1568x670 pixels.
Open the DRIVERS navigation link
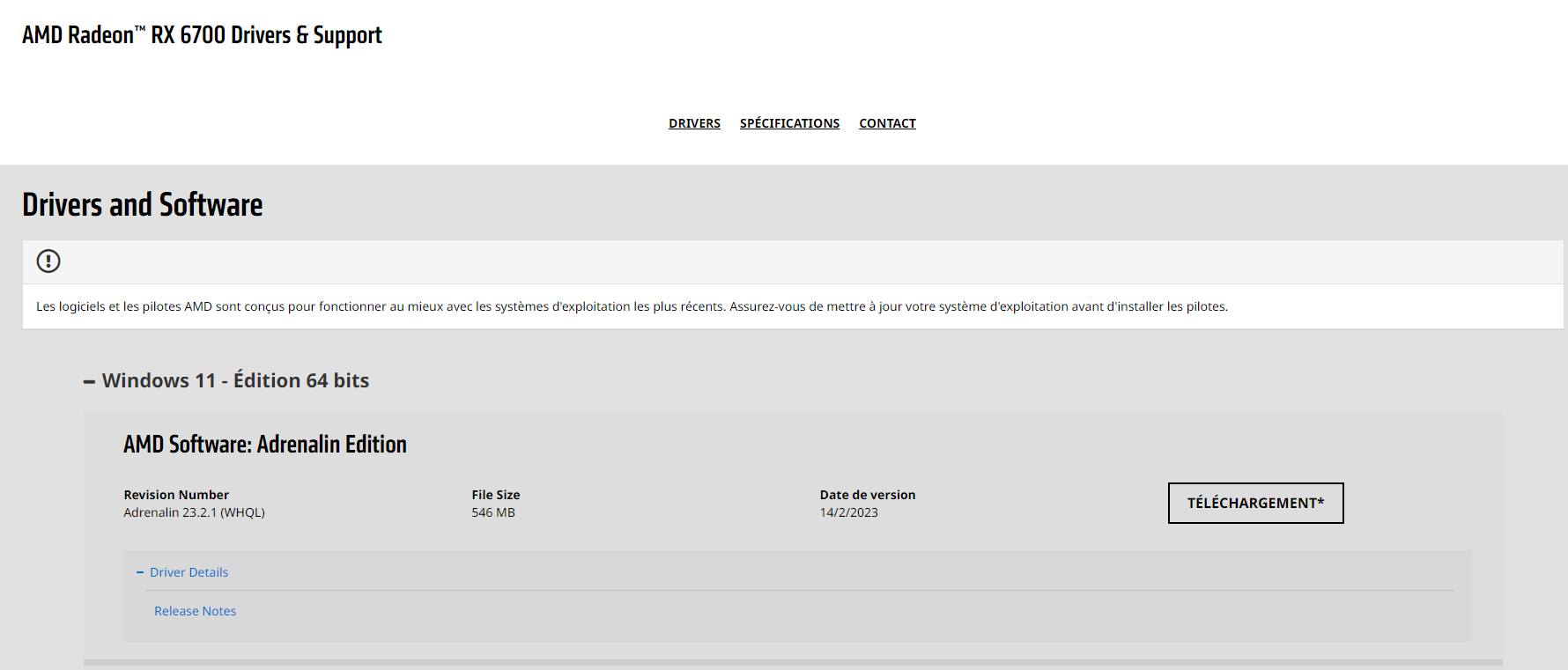[x=694, y=123]
